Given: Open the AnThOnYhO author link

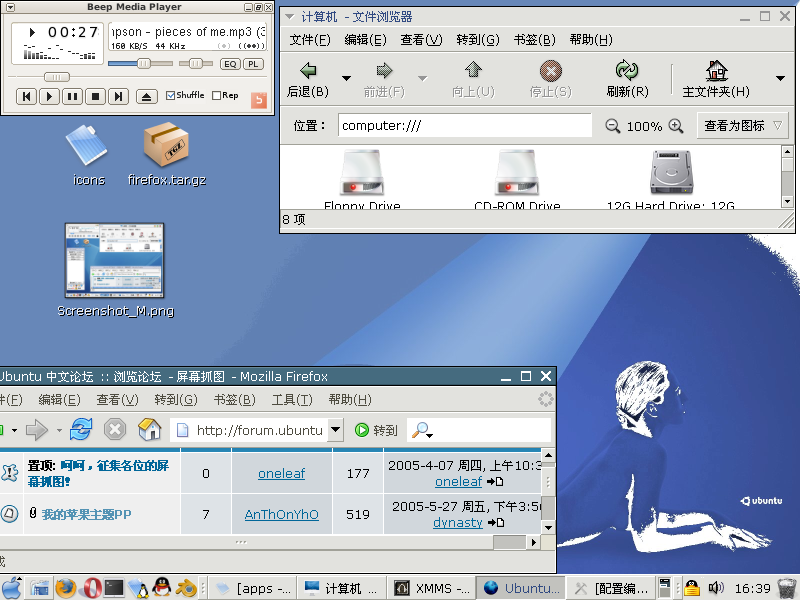Looking at the screenshot, I should (282, 514).
